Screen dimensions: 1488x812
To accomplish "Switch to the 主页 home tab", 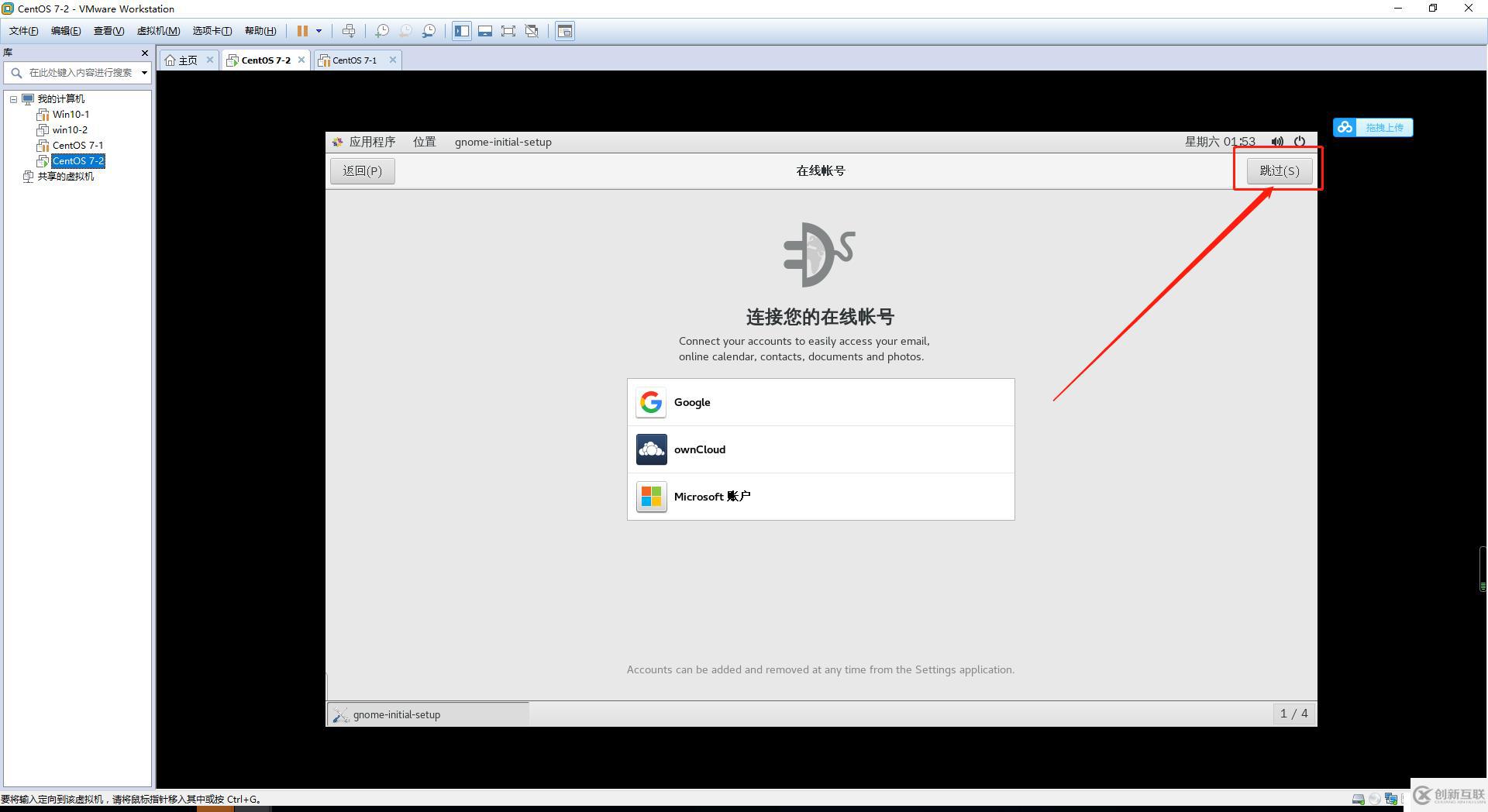I will tap(188, 60).
